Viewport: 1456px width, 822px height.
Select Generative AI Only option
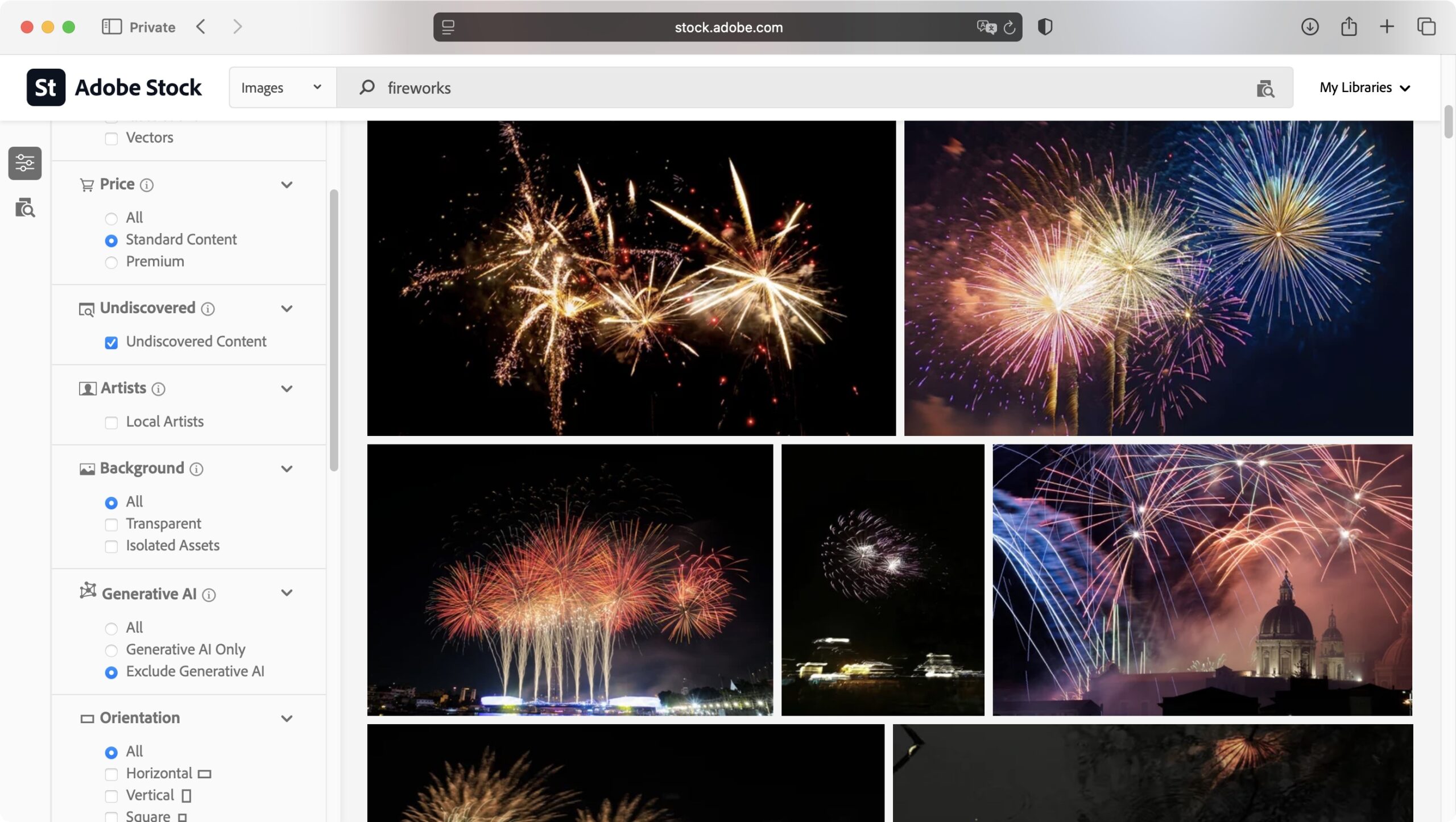[x=111, y=650]
